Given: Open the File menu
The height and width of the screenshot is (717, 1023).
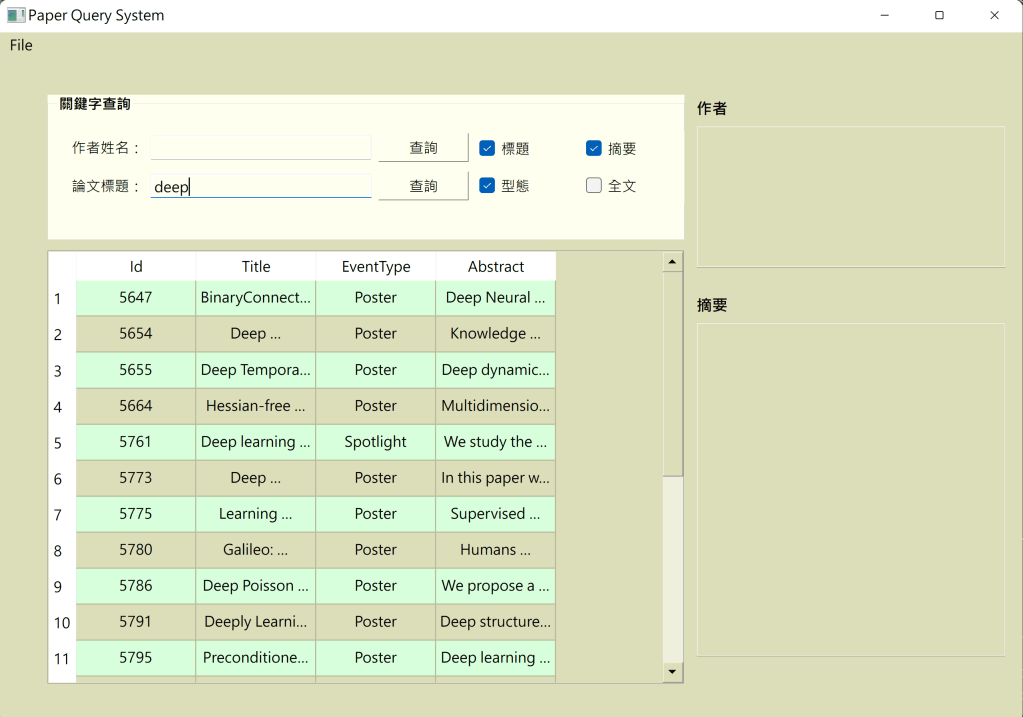Looking at the screenshot, I should pyautogui.click(x=21, y=45).
